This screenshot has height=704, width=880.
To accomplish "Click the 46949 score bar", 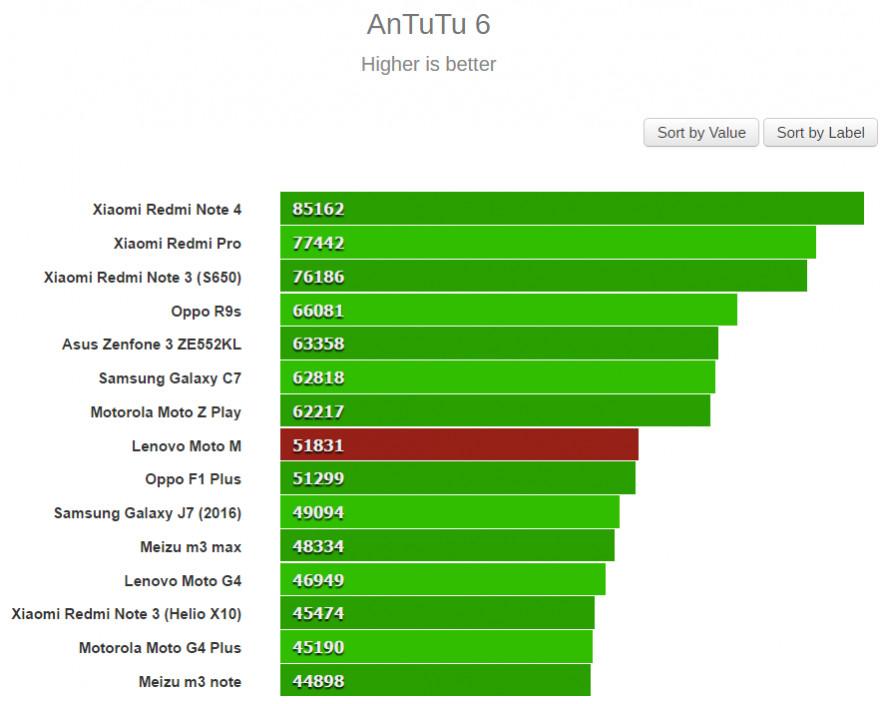I will 443,579.
